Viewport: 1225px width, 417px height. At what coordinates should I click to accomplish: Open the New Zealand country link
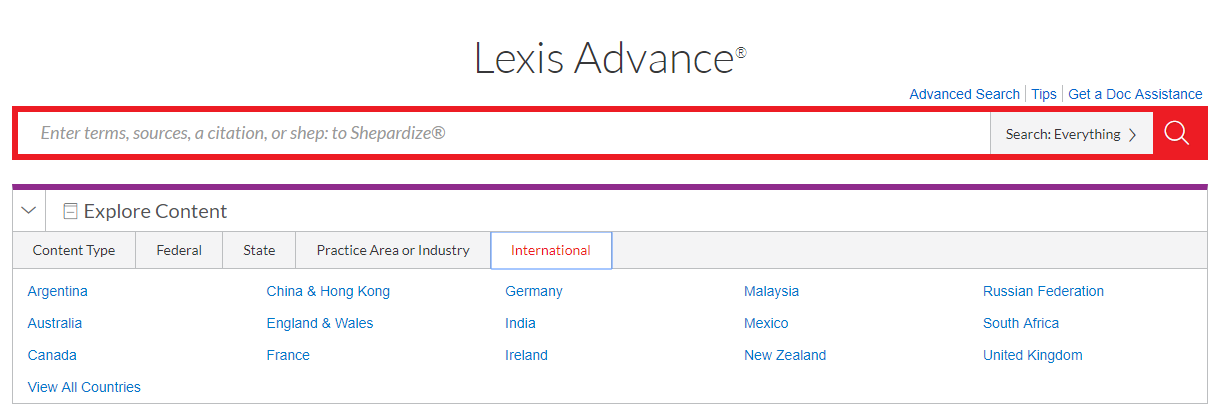pyautogui.click(x=785, y=355)
